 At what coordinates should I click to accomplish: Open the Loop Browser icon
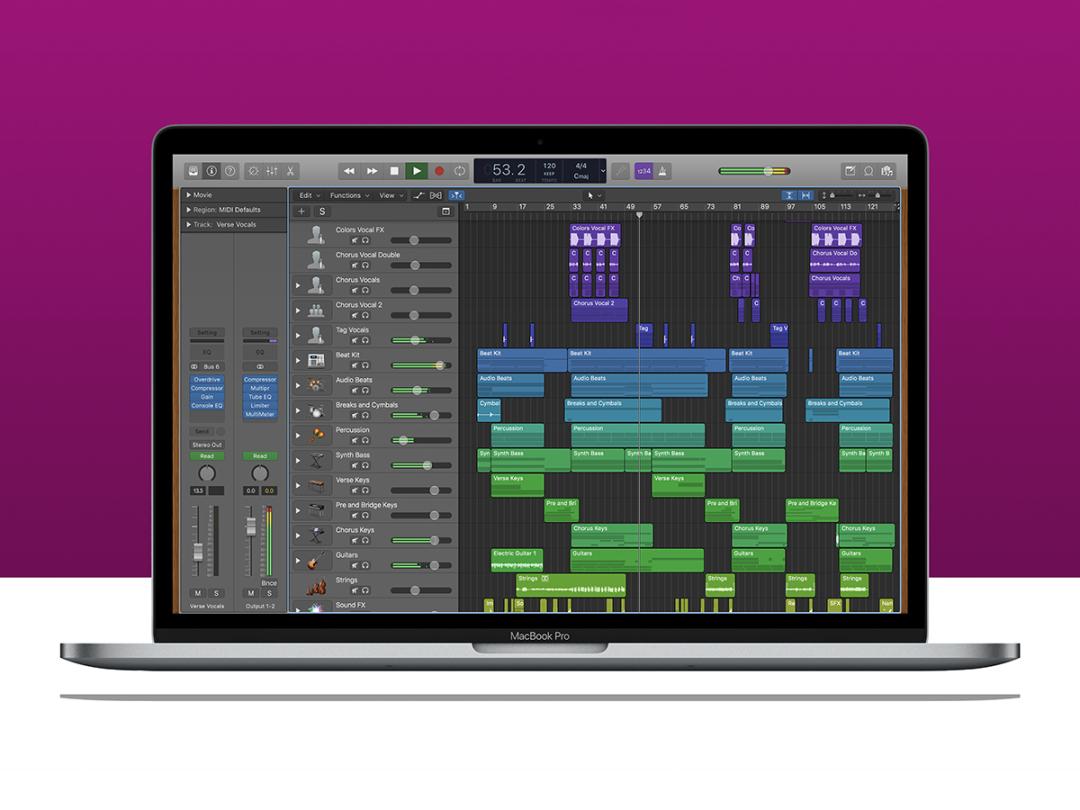point(868,171)
